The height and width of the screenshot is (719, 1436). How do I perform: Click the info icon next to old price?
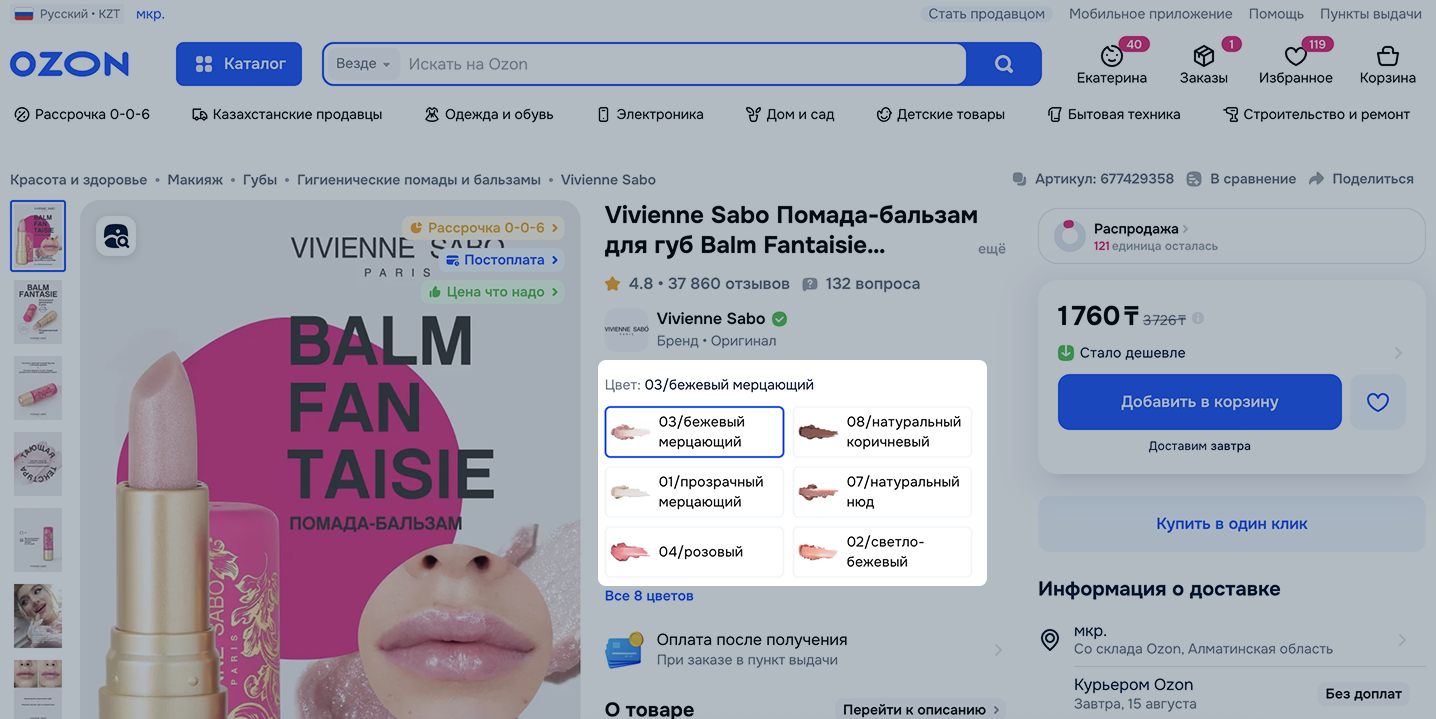(x=1198, y=319)
